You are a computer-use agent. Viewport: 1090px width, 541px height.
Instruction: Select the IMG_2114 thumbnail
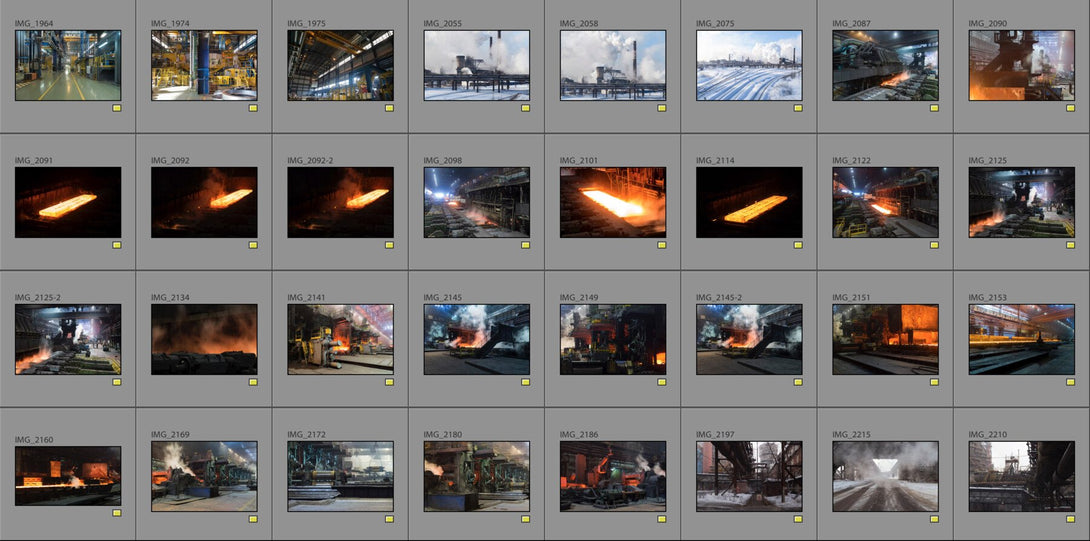coord(749,202)
